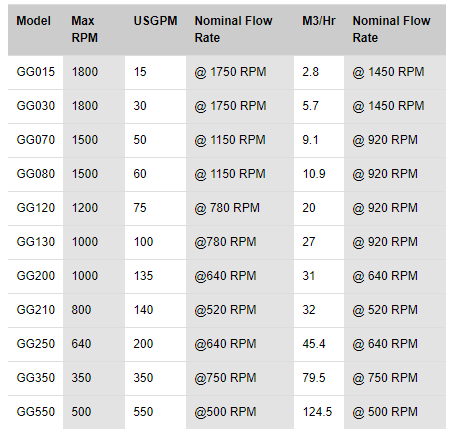Screen dimensions: 455x438
Task: Click the GG210 model name
Action: tap(36, 310)
